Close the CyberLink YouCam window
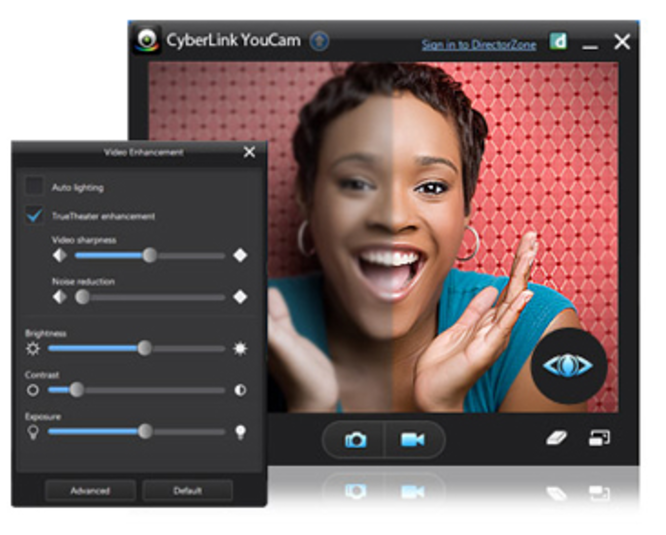The width and height of the screenshot is (666, 535). pyautogui.click(x=622, y=42)
